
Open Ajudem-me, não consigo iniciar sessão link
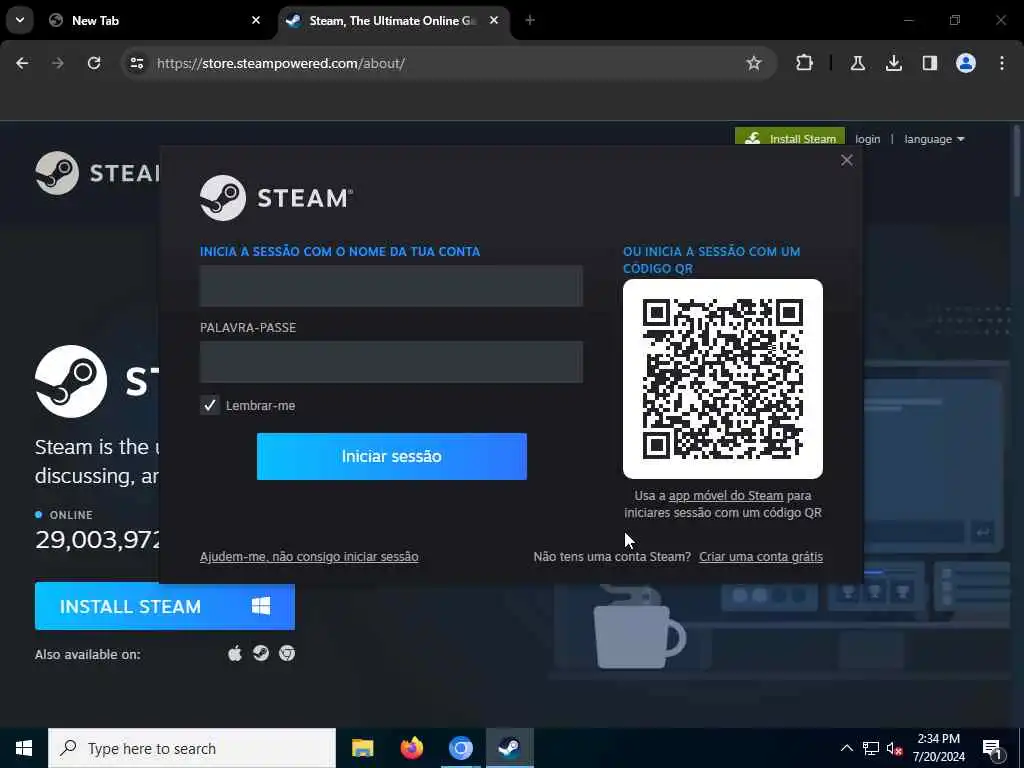(309, 557)
